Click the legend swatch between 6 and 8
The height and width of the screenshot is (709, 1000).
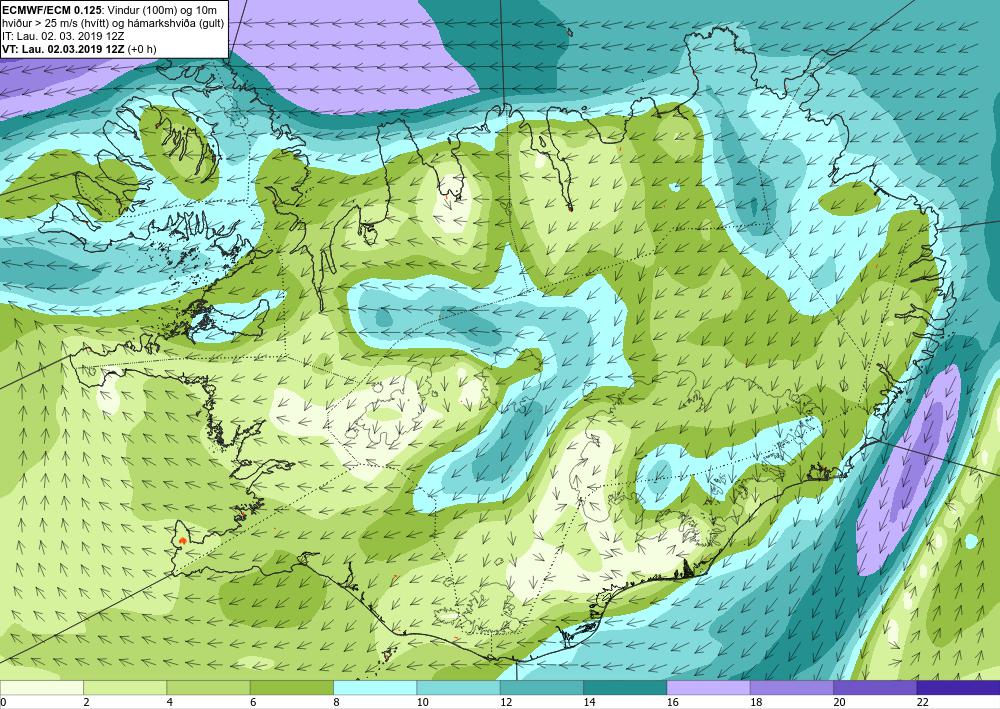click(x=291, y=687)
